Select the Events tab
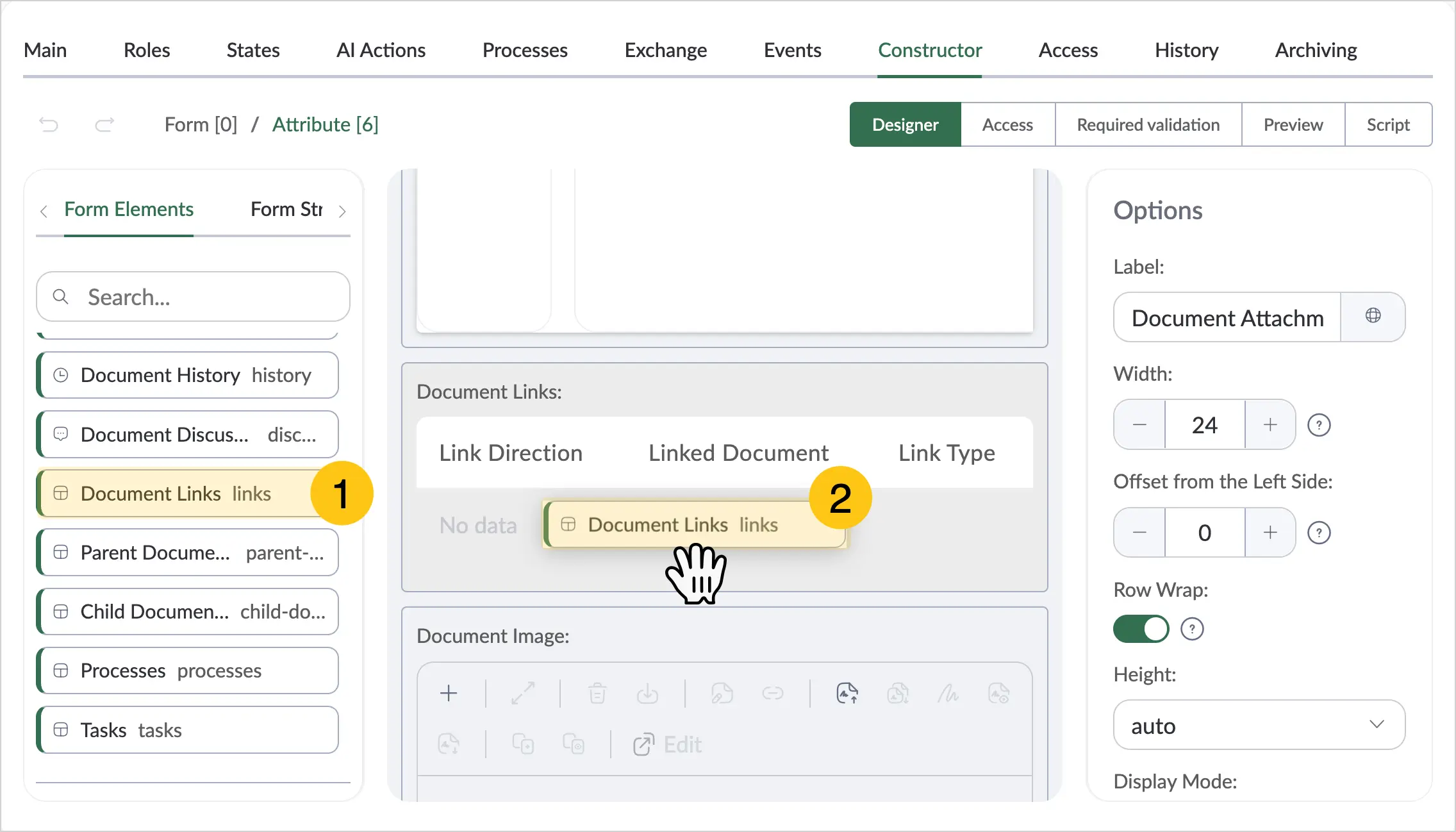The image size is (1456, 832). pyautogui.click(x=793, y=50)
